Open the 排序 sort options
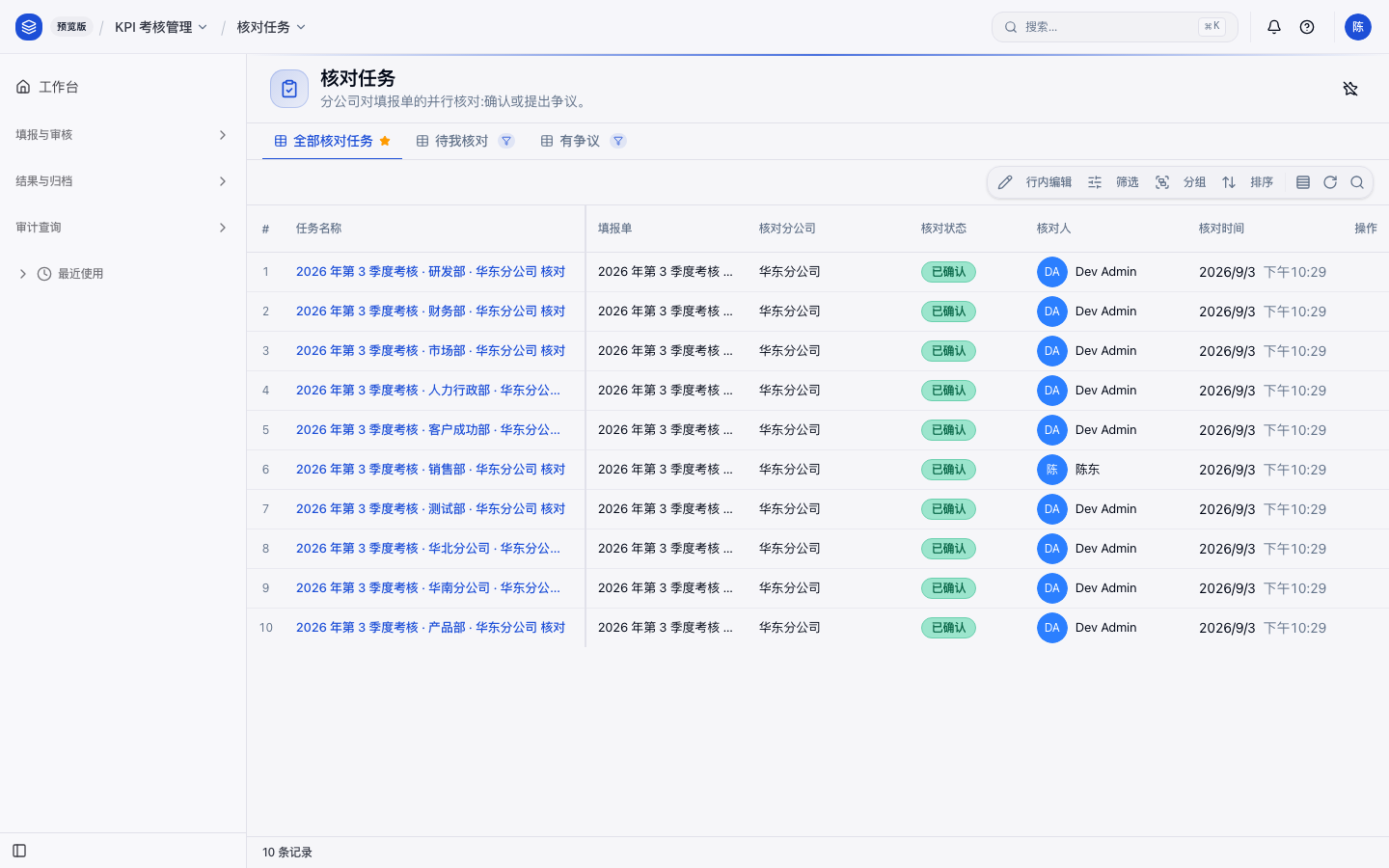Screen dimensions: 1389x868 point(1248,182)
